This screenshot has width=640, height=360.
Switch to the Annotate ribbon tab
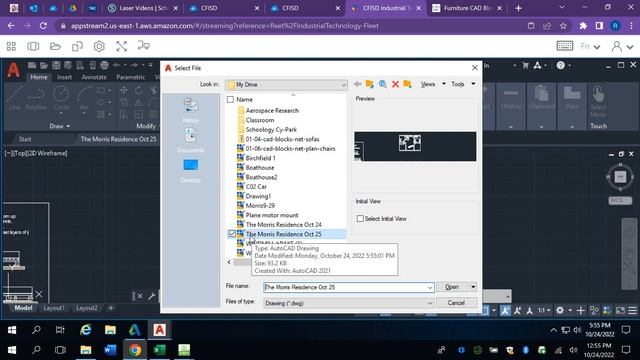point(94,77)
